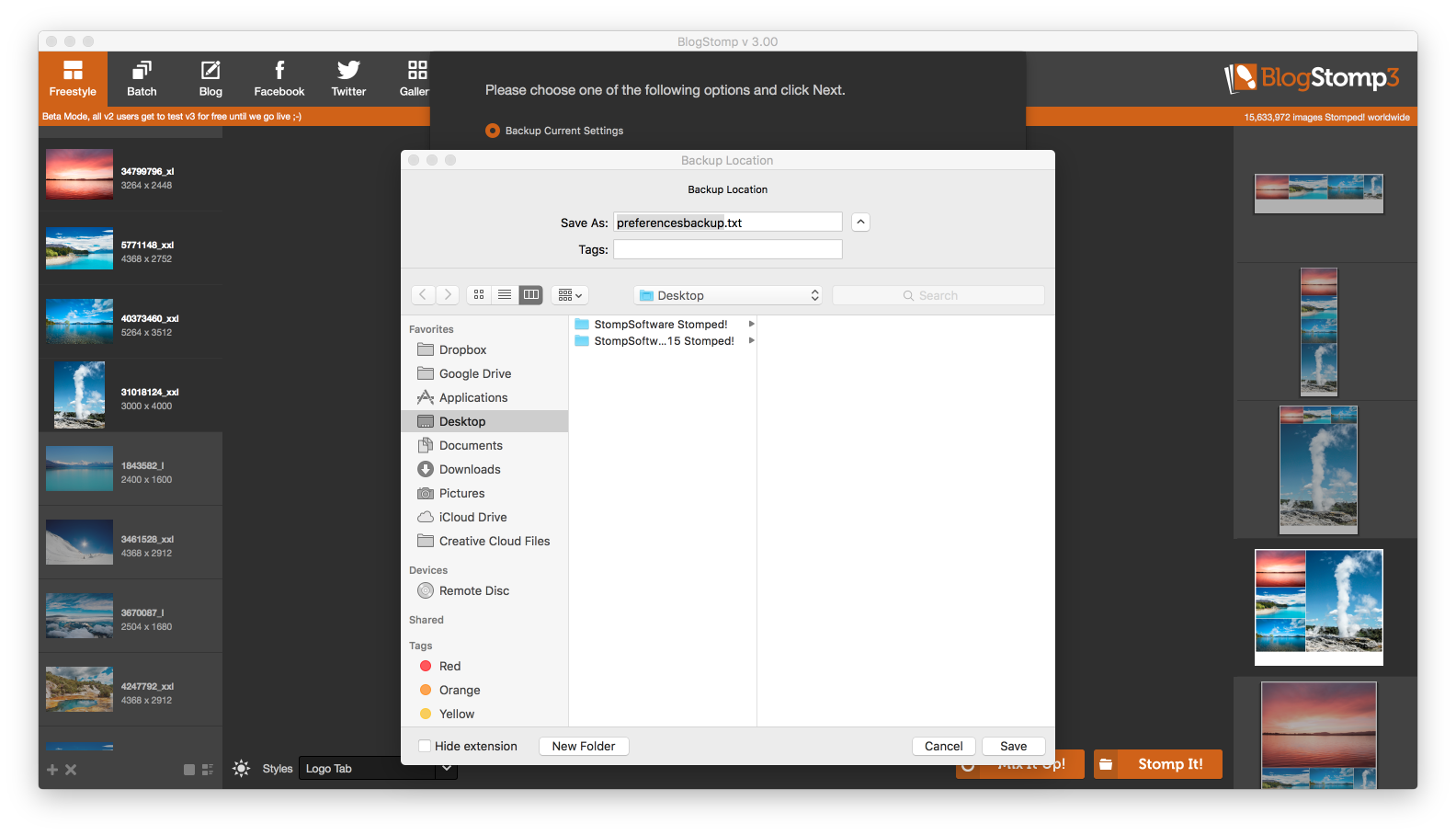The width and height of the screenshot is (1456, 835).
Task: Select Dropbox in Favorites sidebar
Action: pos(485,349)
